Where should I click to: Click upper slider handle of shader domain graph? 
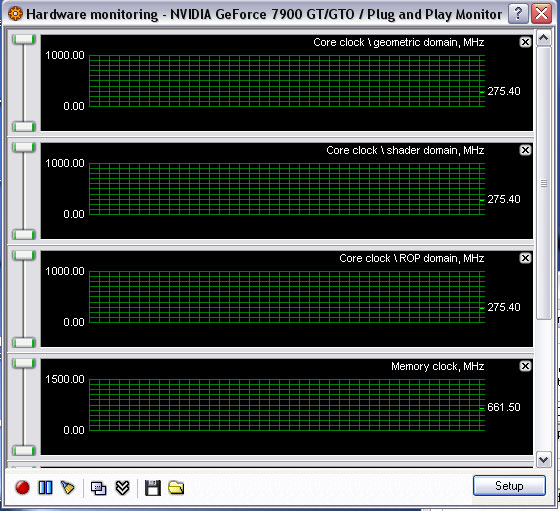(24, 147)
